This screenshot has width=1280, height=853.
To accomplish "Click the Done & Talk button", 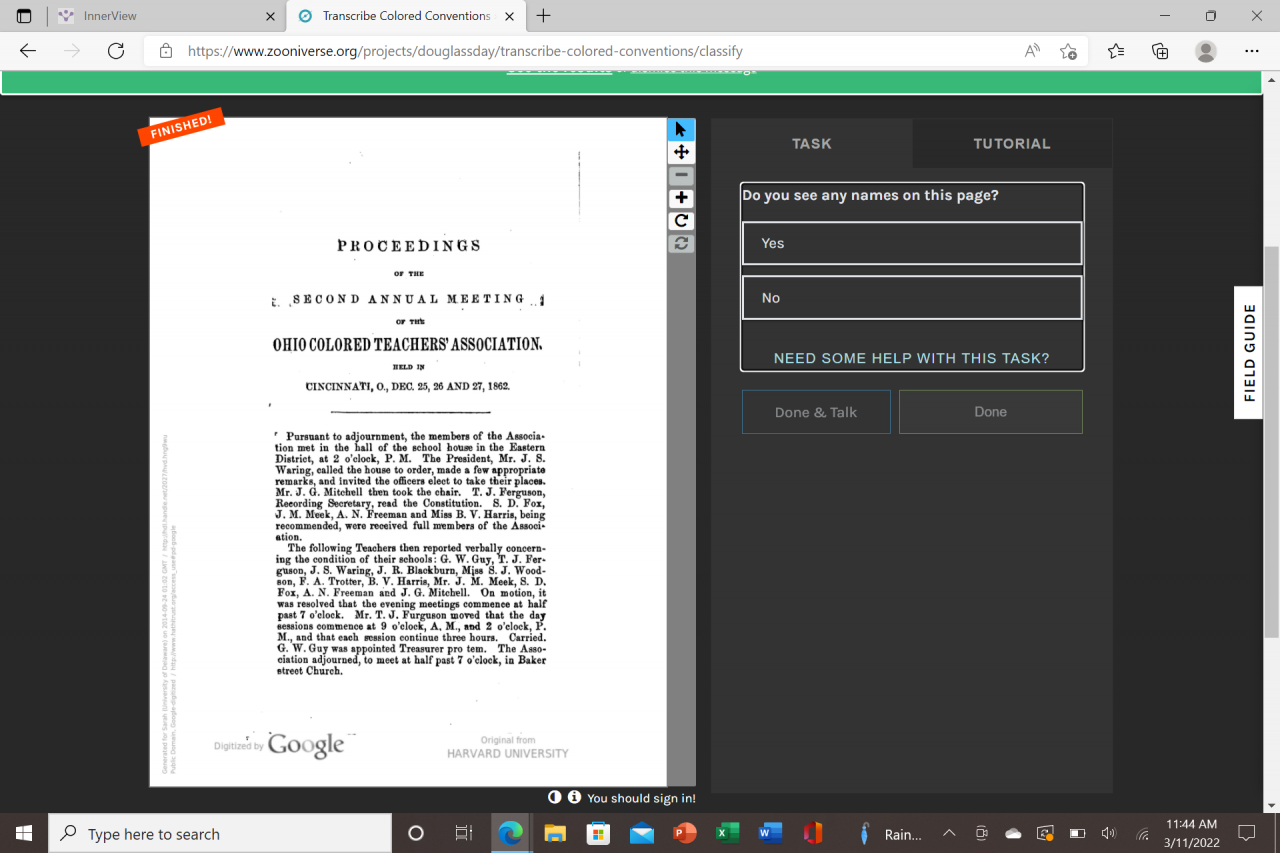I will [x=816, y=412].
